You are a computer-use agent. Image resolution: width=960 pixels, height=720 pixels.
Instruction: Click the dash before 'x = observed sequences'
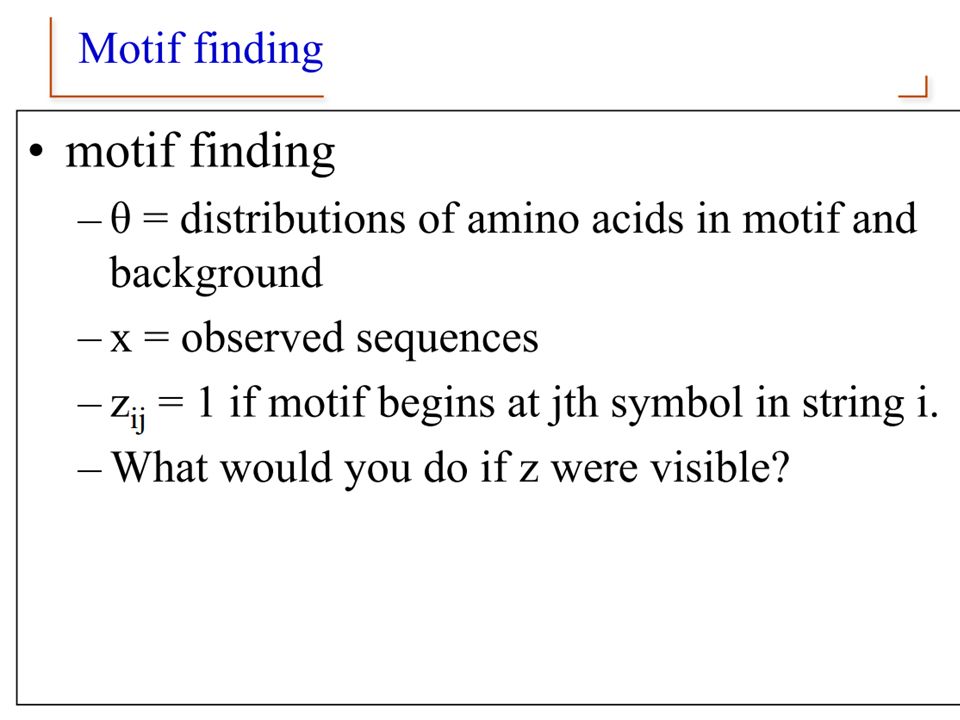coord(89,339)
